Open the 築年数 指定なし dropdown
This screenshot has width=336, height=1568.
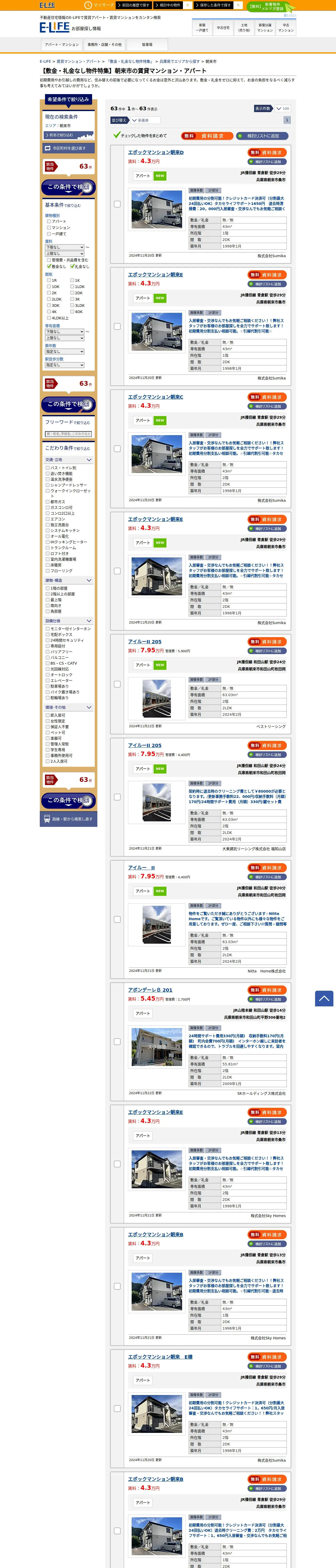(65, 351)
